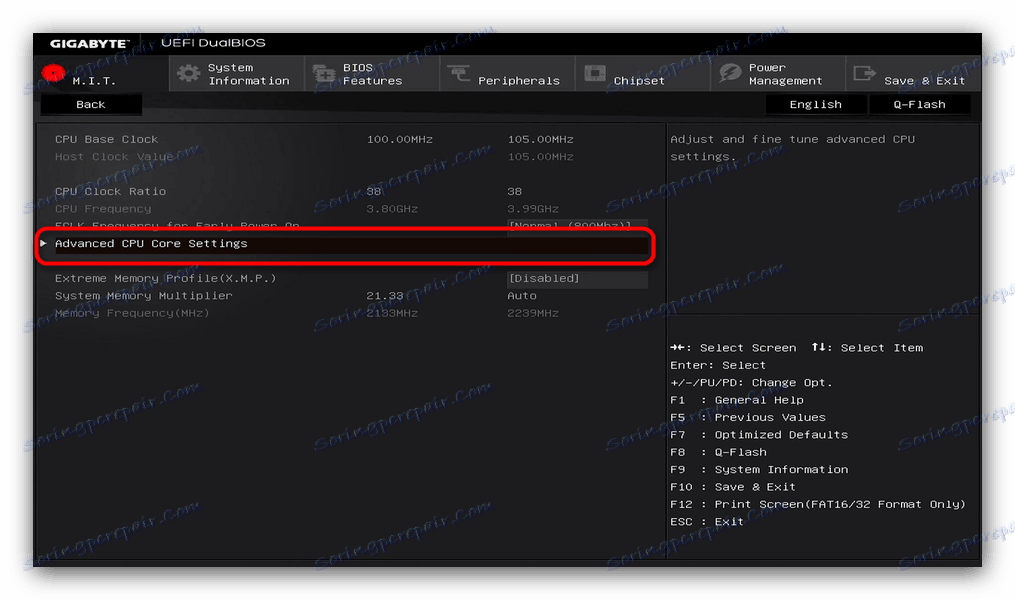Click the F5 Previous Values help line

pos(748,417)
